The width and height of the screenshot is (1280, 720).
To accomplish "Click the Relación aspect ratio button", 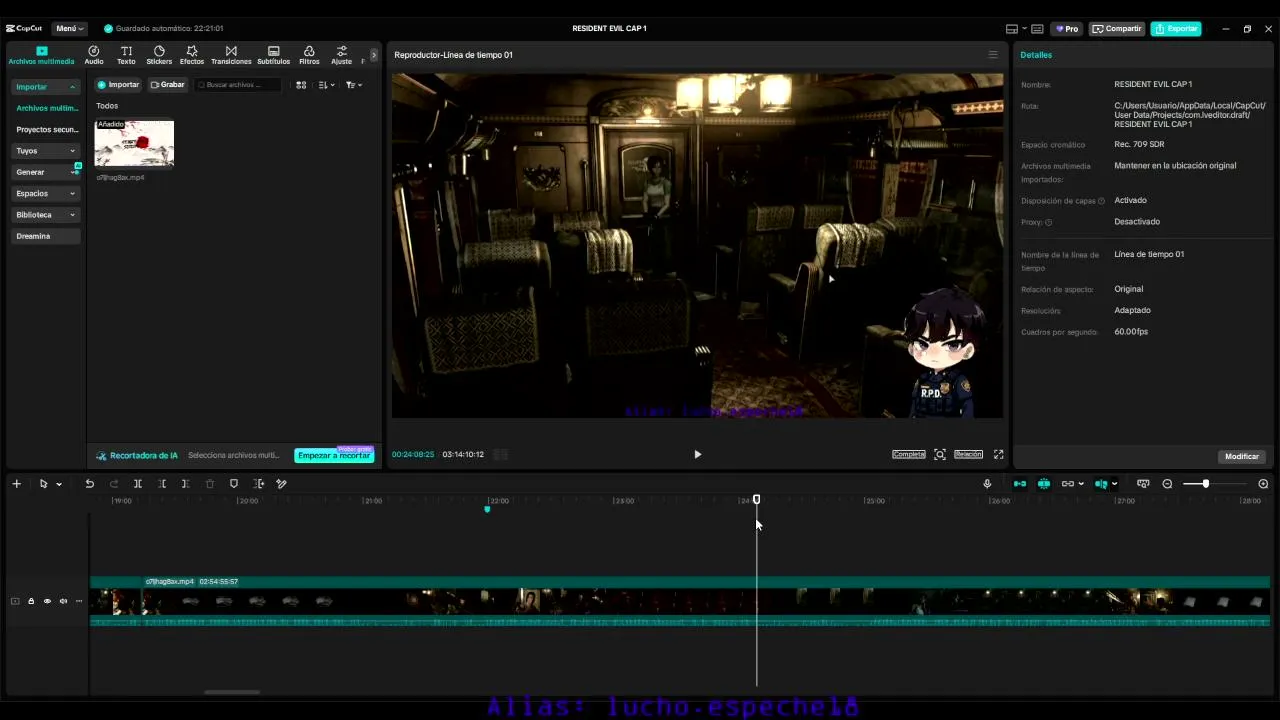I will 968,454.
